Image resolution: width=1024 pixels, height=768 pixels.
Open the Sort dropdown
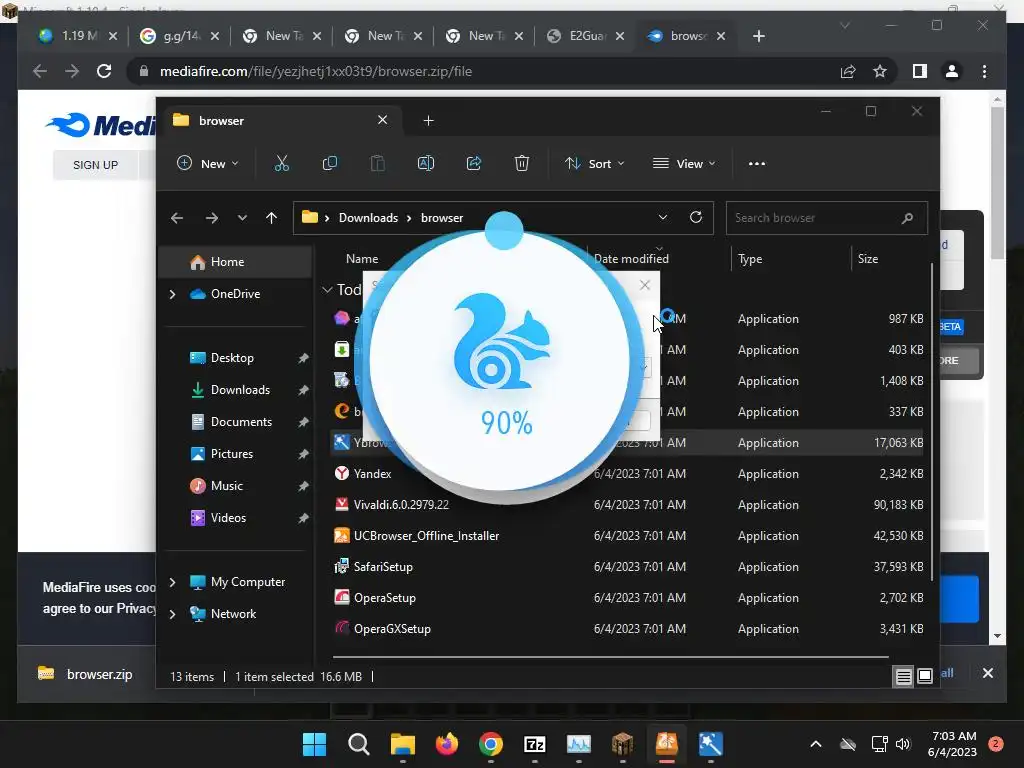click(594, 163)
